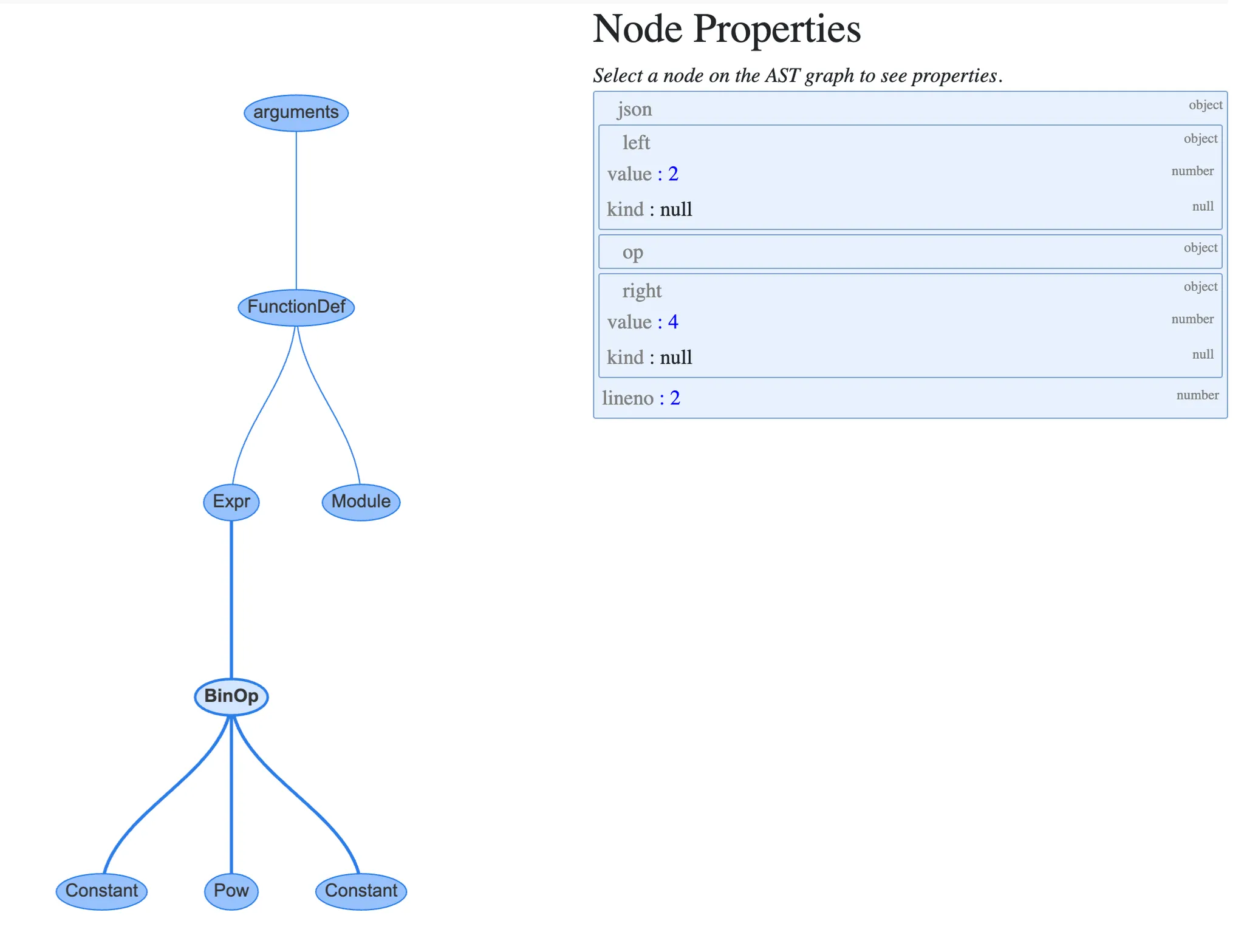Screen dimensions: 1244x952
Task: Click left value number 2
Action: (673, 174)
